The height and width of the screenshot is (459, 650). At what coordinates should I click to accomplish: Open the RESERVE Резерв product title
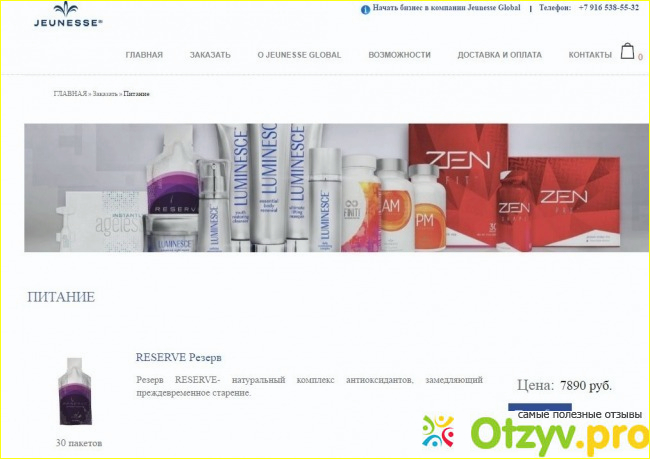(x=179, y=357)
